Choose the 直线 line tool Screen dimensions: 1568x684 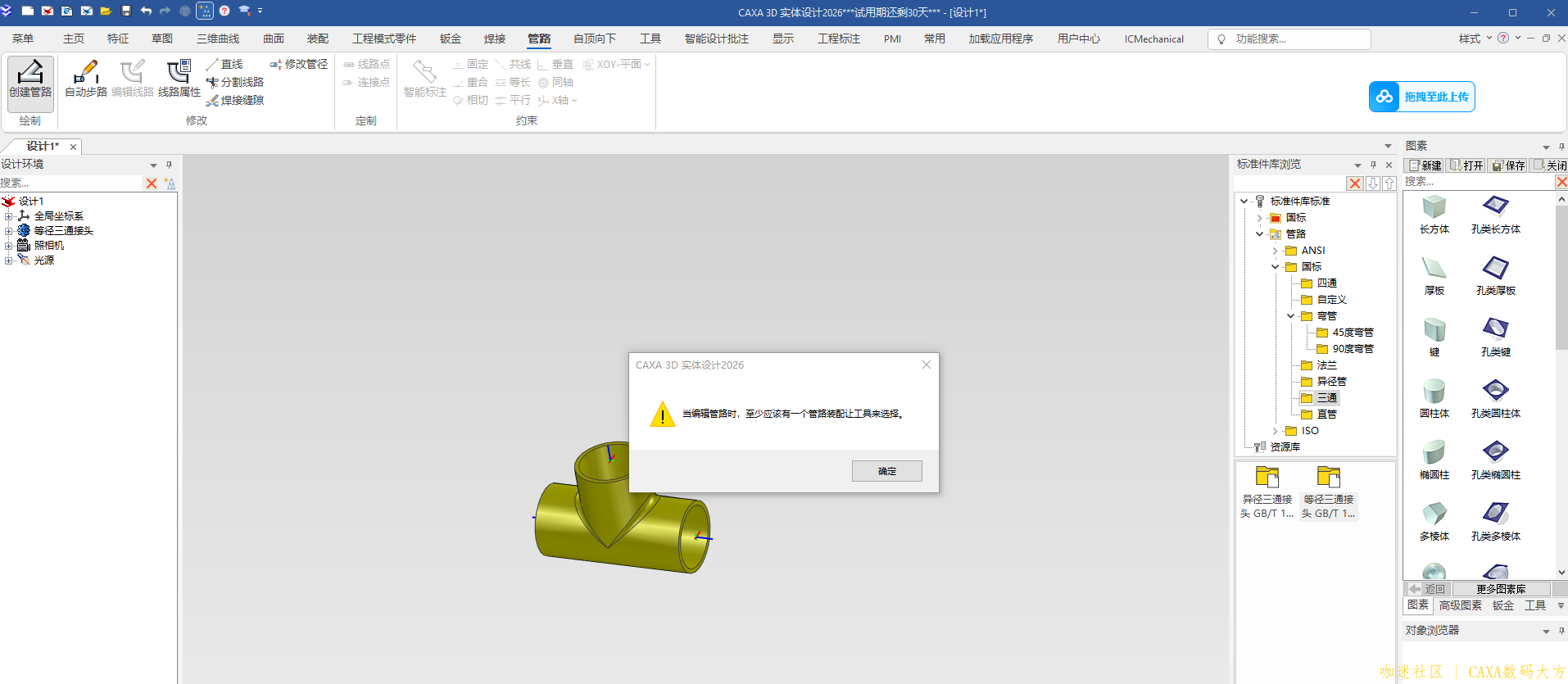coord(224,64)
